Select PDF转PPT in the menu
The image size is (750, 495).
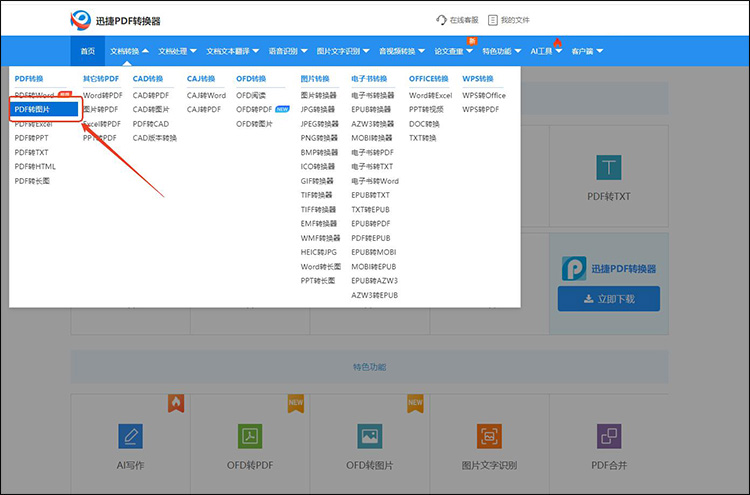(x=31, y=138)
